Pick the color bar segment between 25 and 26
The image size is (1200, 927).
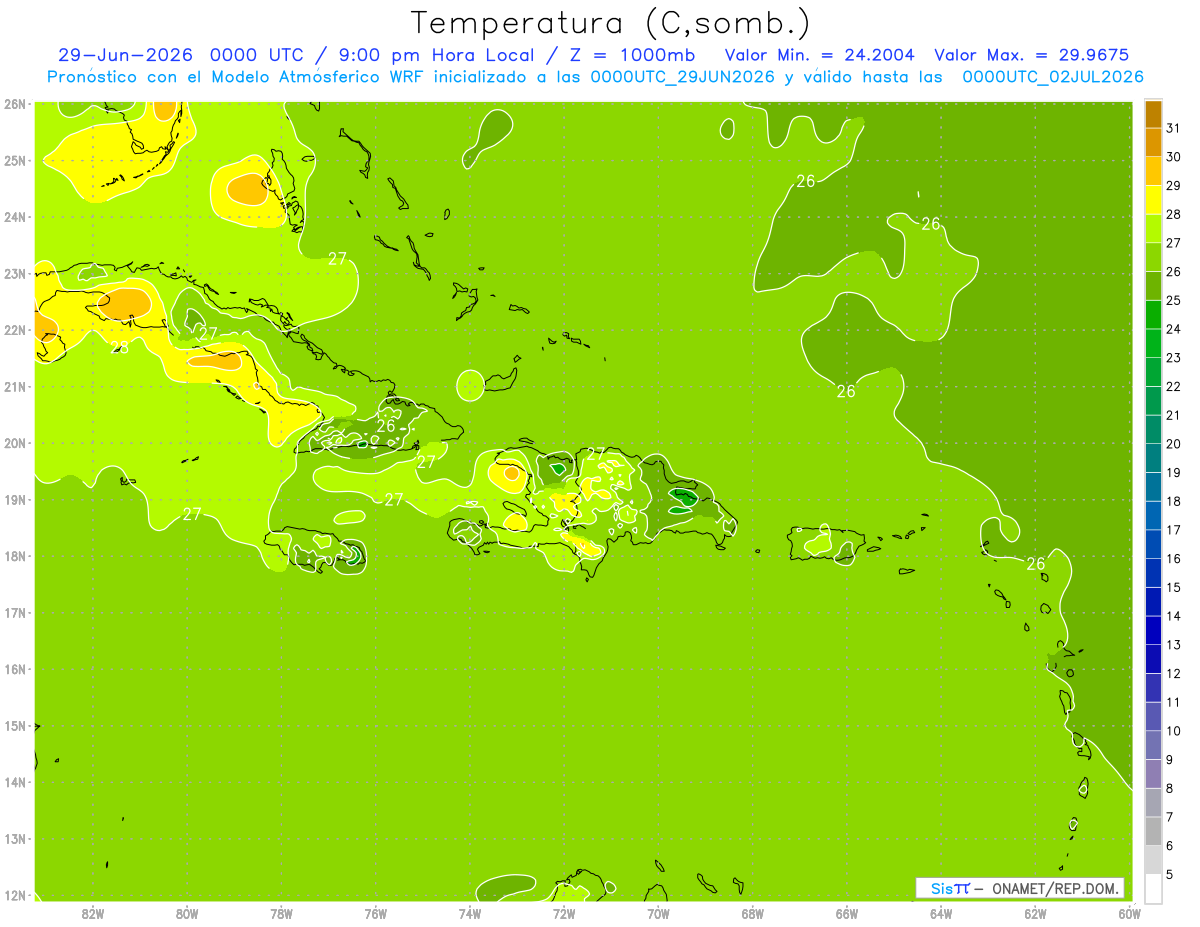pyautogui.click(x=1153, y=286)
